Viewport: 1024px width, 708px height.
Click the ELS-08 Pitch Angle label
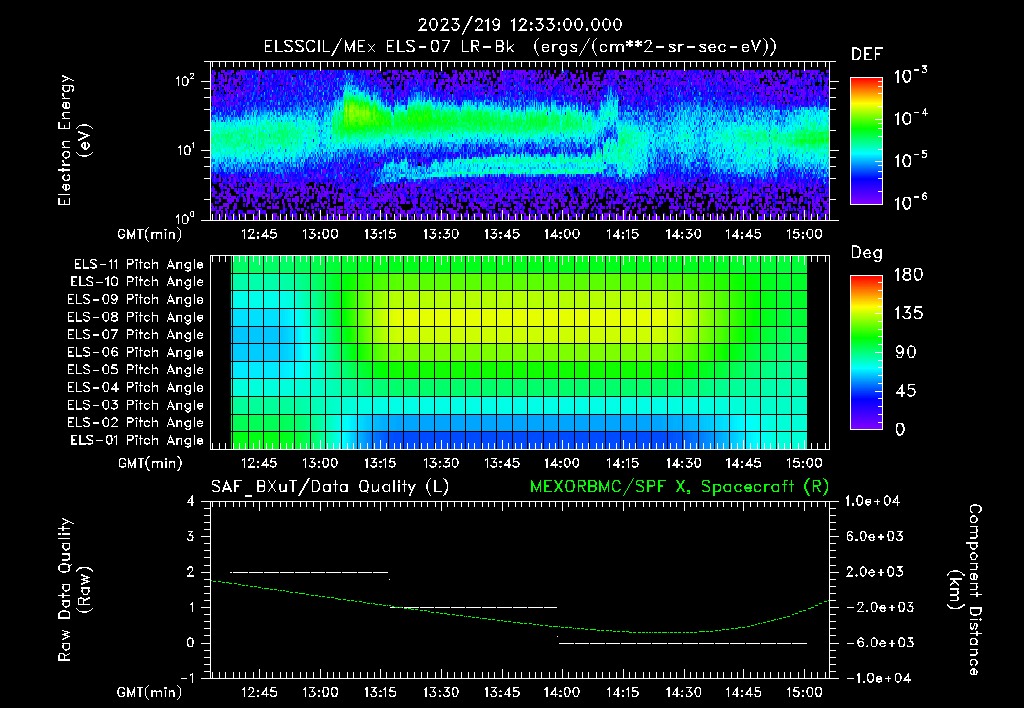(x=135, y=317)
